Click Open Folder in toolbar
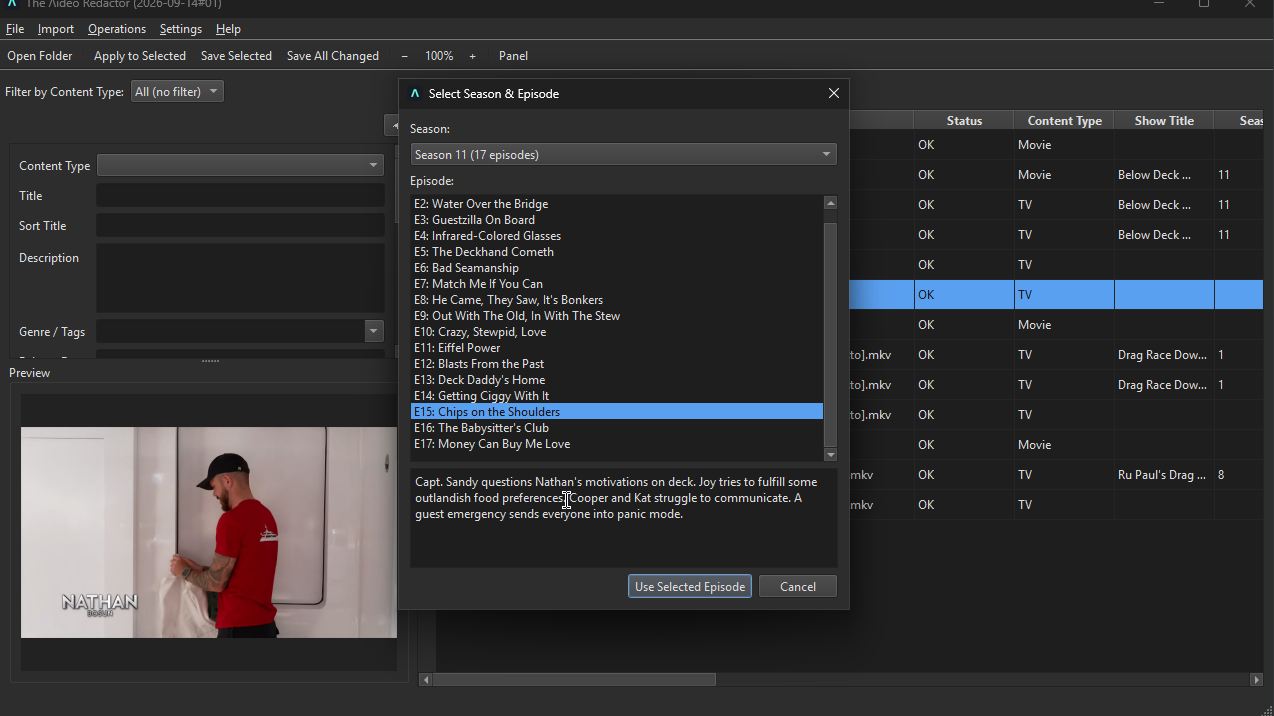The width and height of the screenshot is (1274, 716). pos(40,56)
